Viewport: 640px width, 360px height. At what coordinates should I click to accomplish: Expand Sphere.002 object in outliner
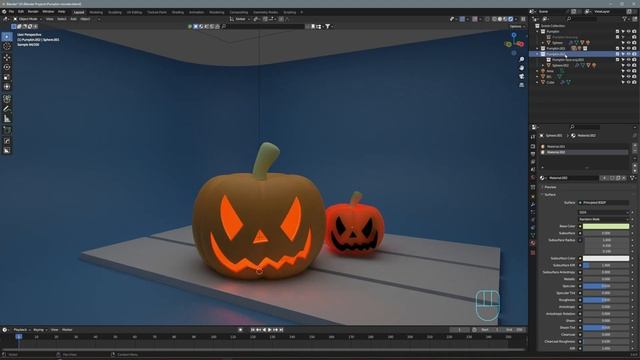click(543, 65)
